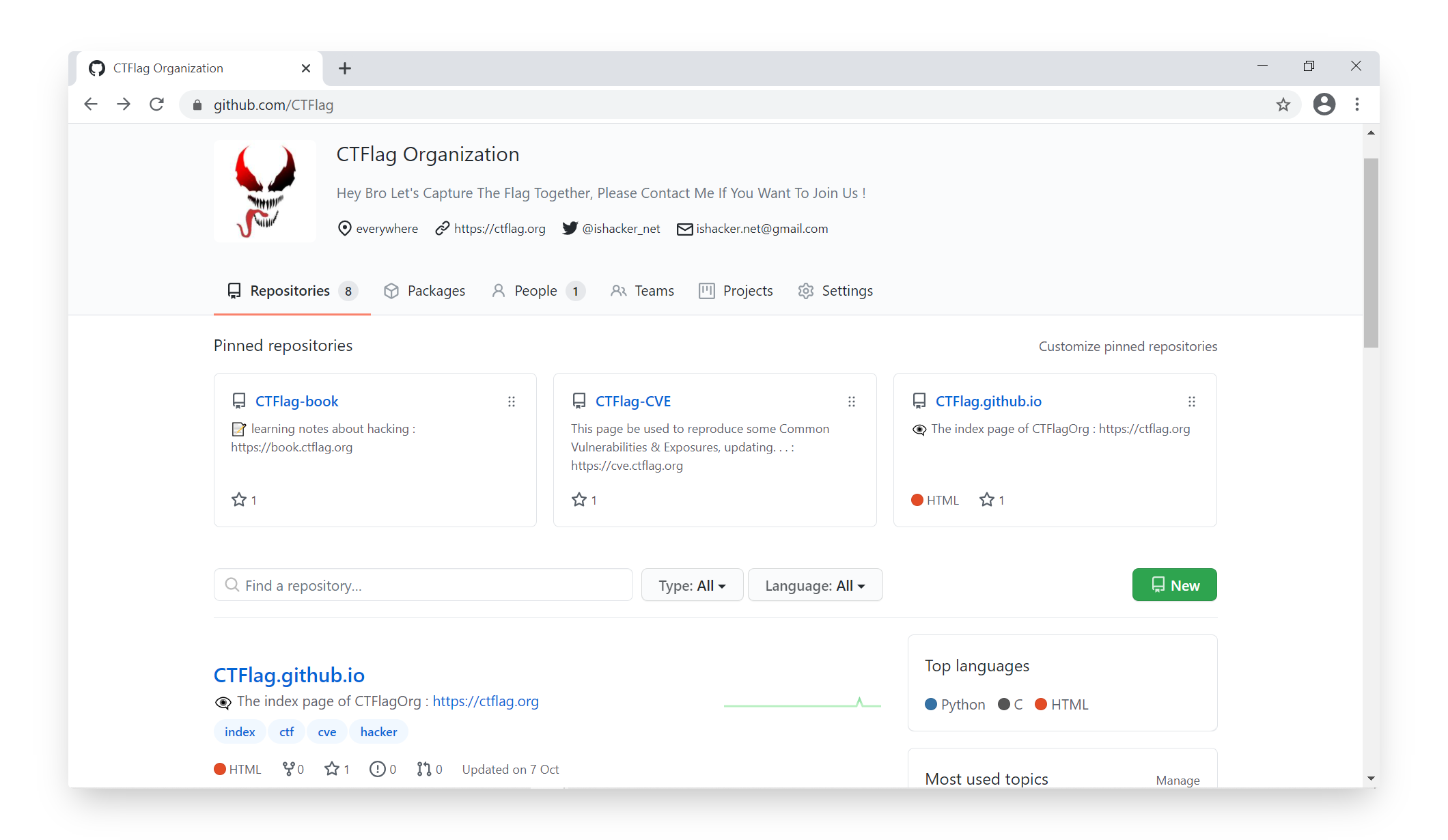1448x840 pixels.
Task: Select the hacker topic tag
Action: coord(378,732)
